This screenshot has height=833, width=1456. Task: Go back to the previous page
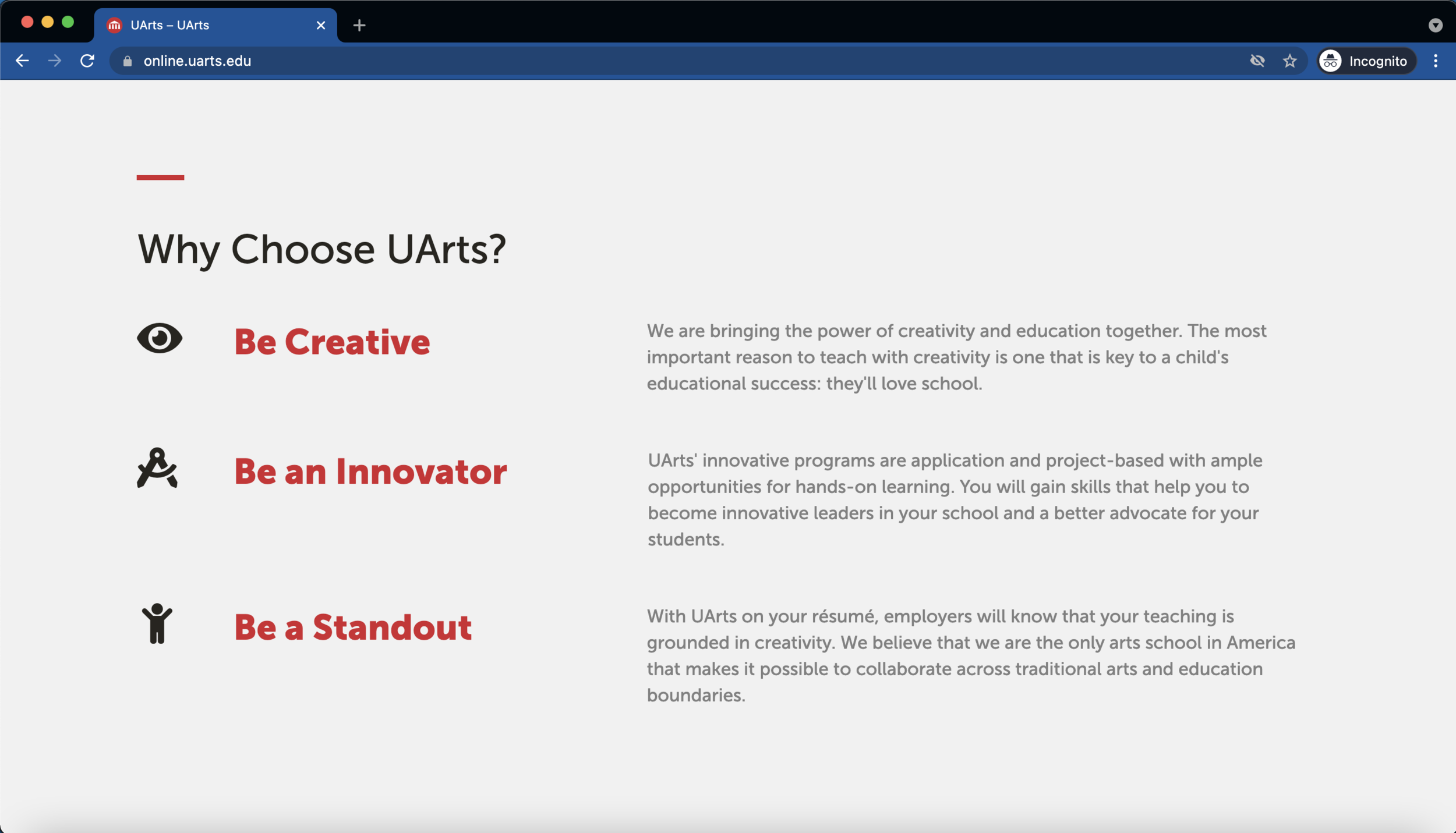tap(22, 61)
